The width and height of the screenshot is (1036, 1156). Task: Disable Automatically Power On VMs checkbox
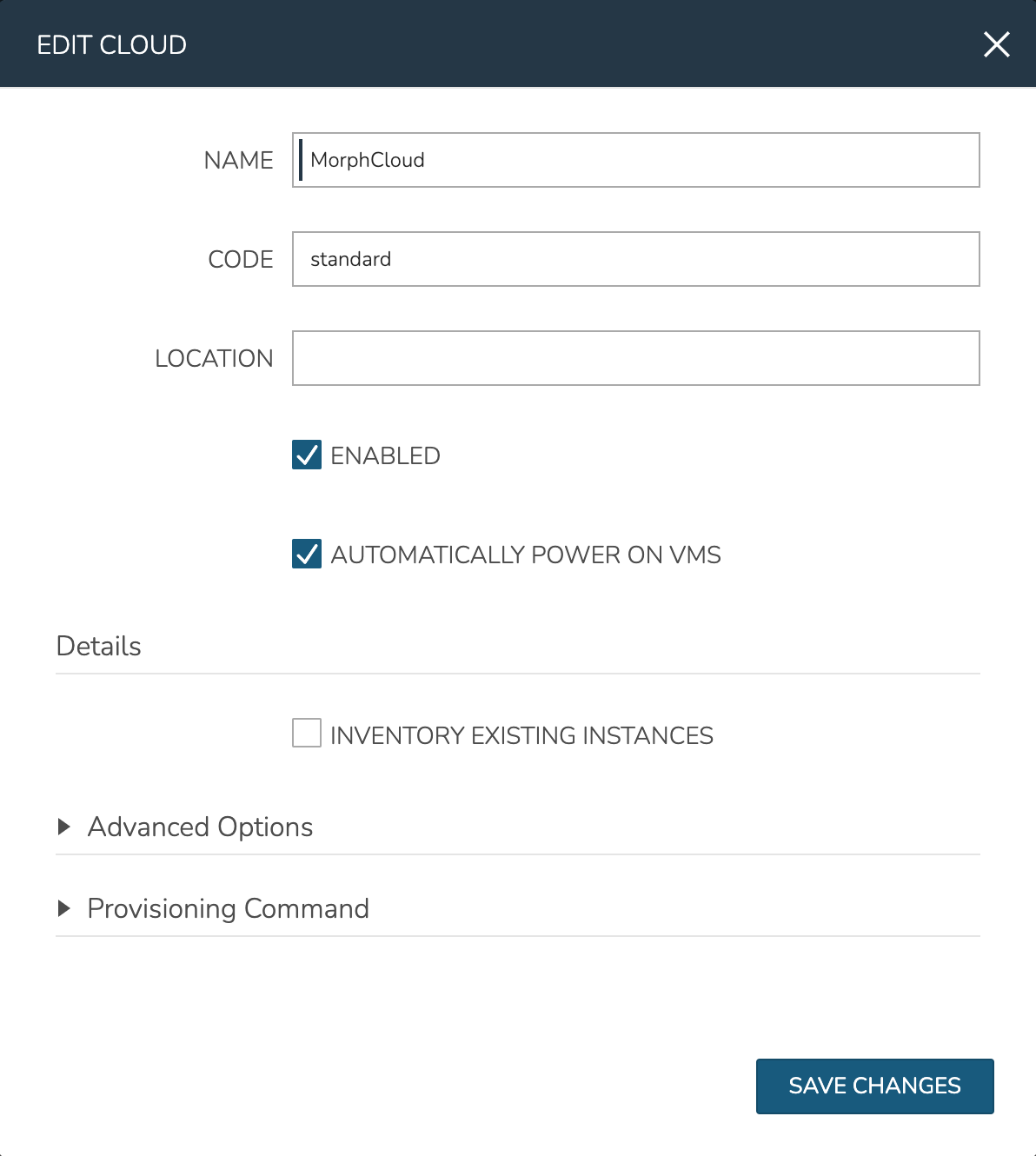point(307,554)
